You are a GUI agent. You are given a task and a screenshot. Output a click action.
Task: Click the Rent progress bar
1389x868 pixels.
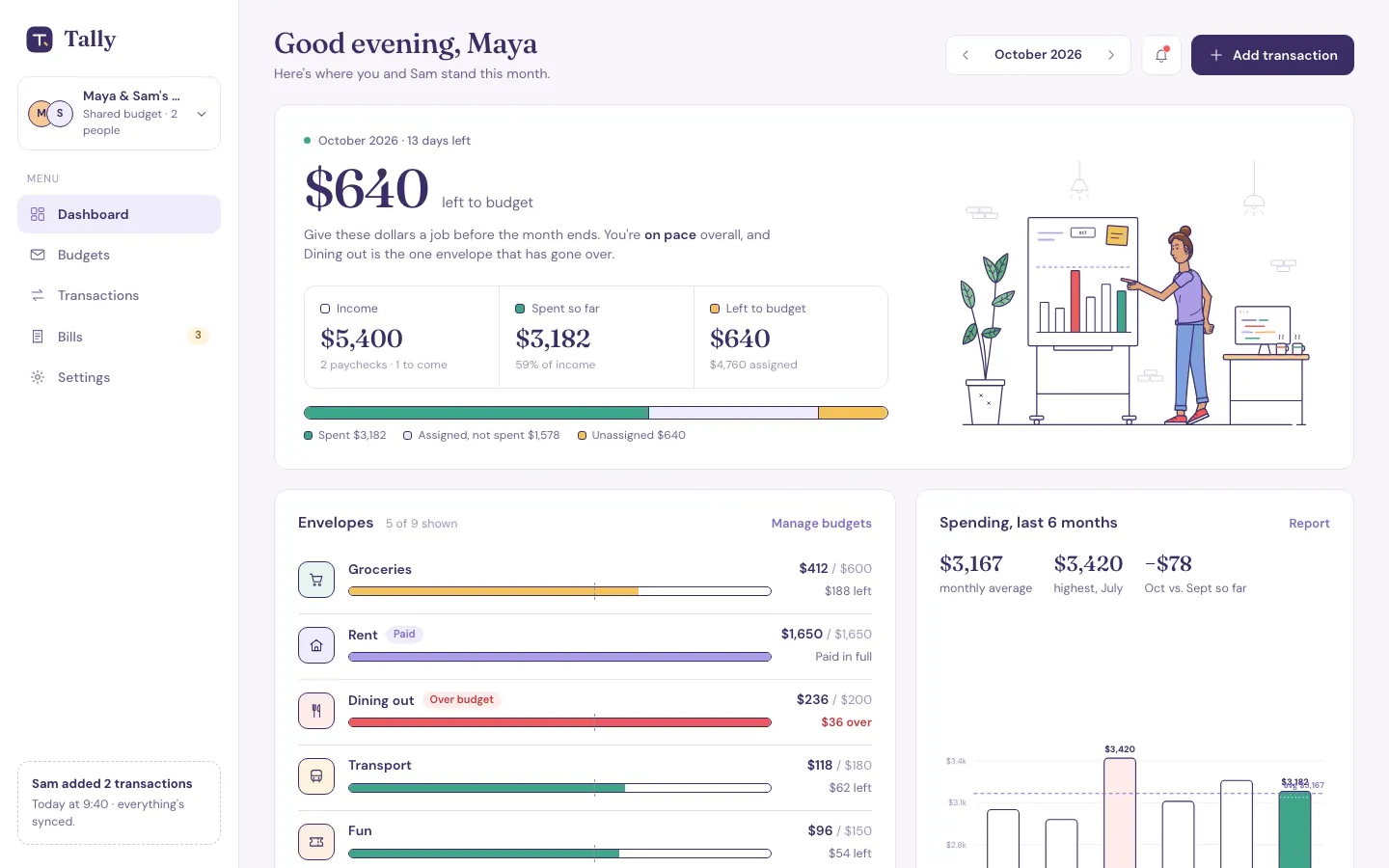(x=559, y=657)
